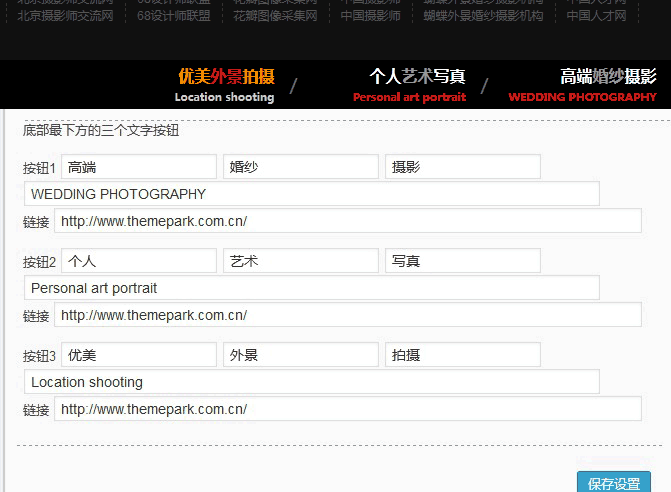Click the 优美外景拍摄 Location shooting banner link
Viewport: 671px width, 492px height.
click(x=225, y=85)
